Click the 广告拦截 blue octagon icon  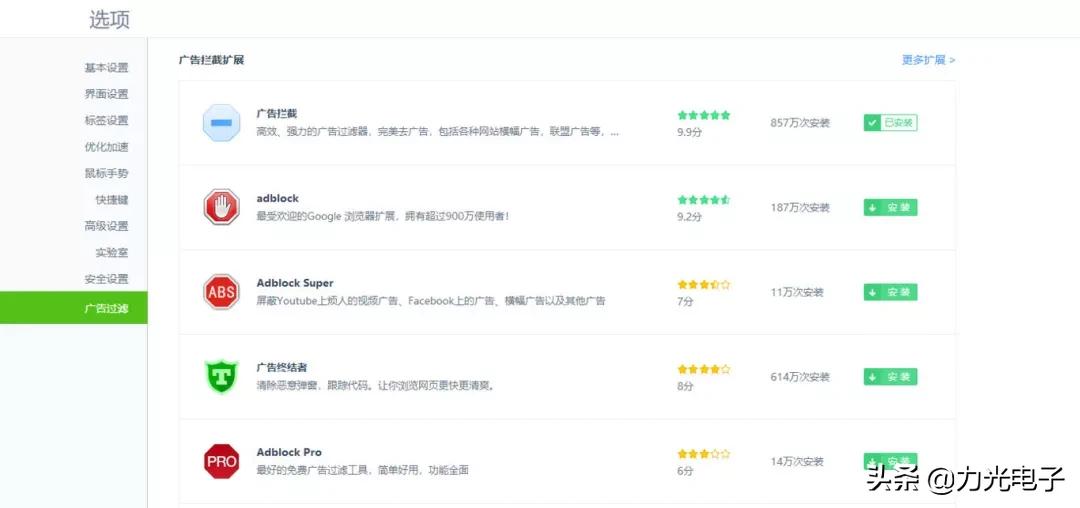pyautogui.click(x=222, y=123)
